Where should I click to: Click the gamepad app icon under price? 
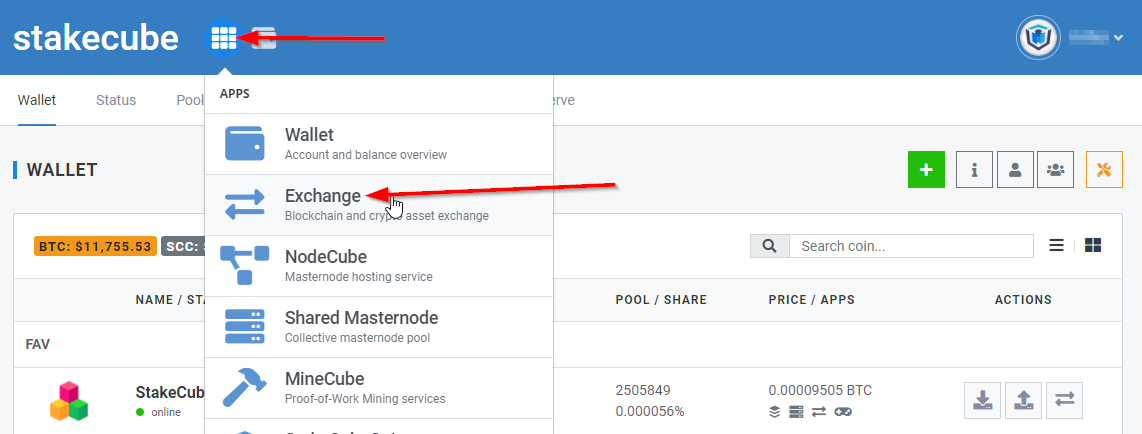843,412
